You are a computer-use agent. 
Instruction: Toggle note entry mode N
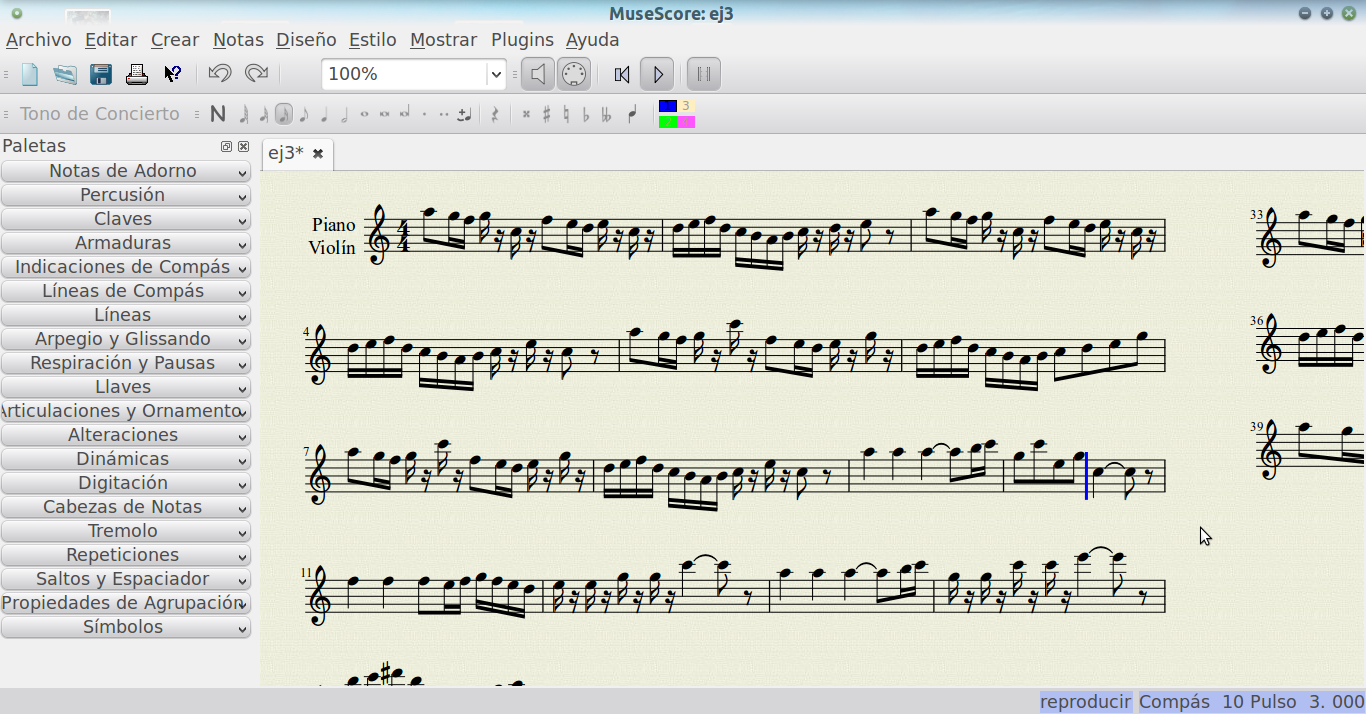click(x=218, y=114)
